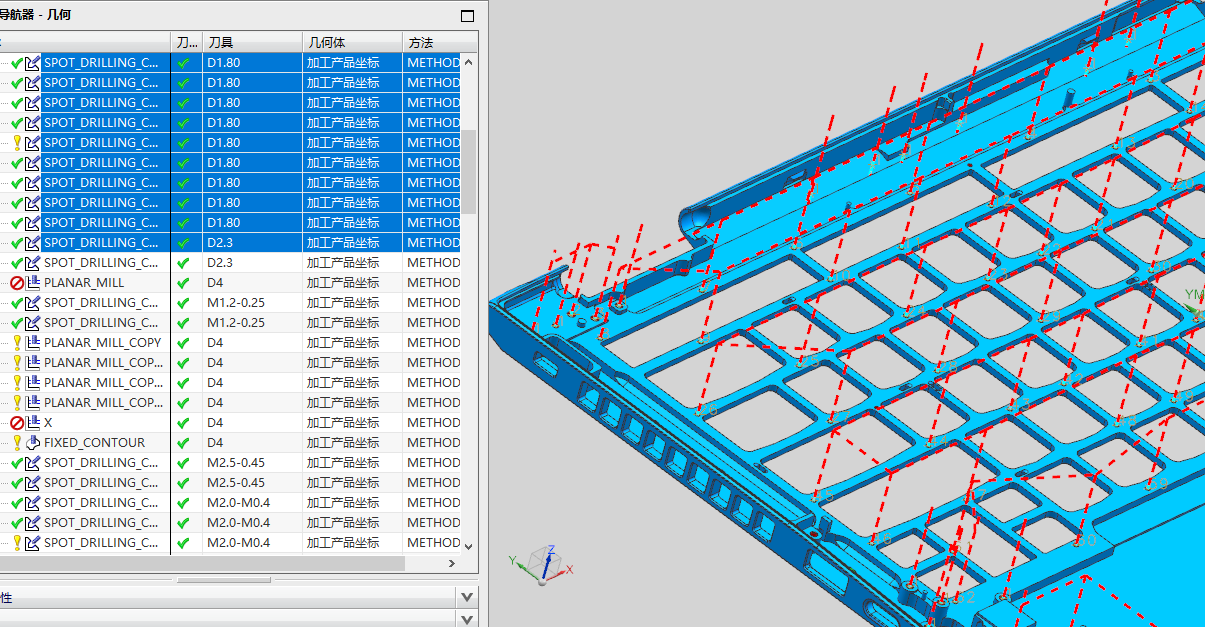Screen dimensions: 1205x627
Task: Click the tool-change check mark in row X
Action: coord(183,423)
